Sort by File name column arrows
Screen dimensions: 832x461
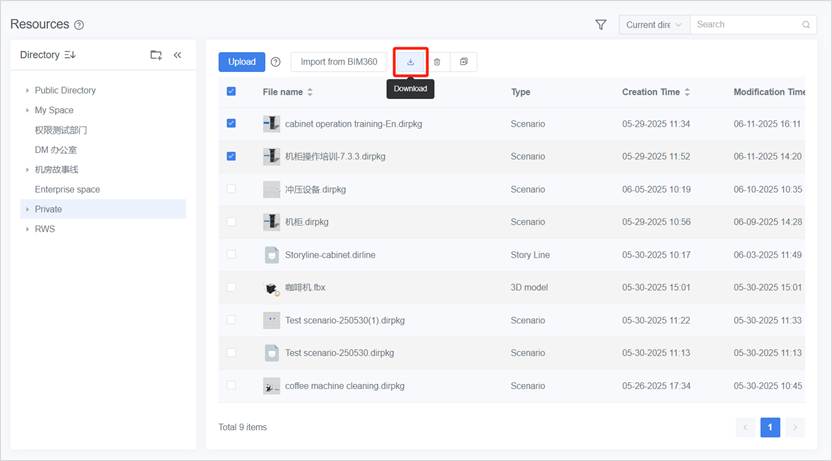[x=310, y=92]
